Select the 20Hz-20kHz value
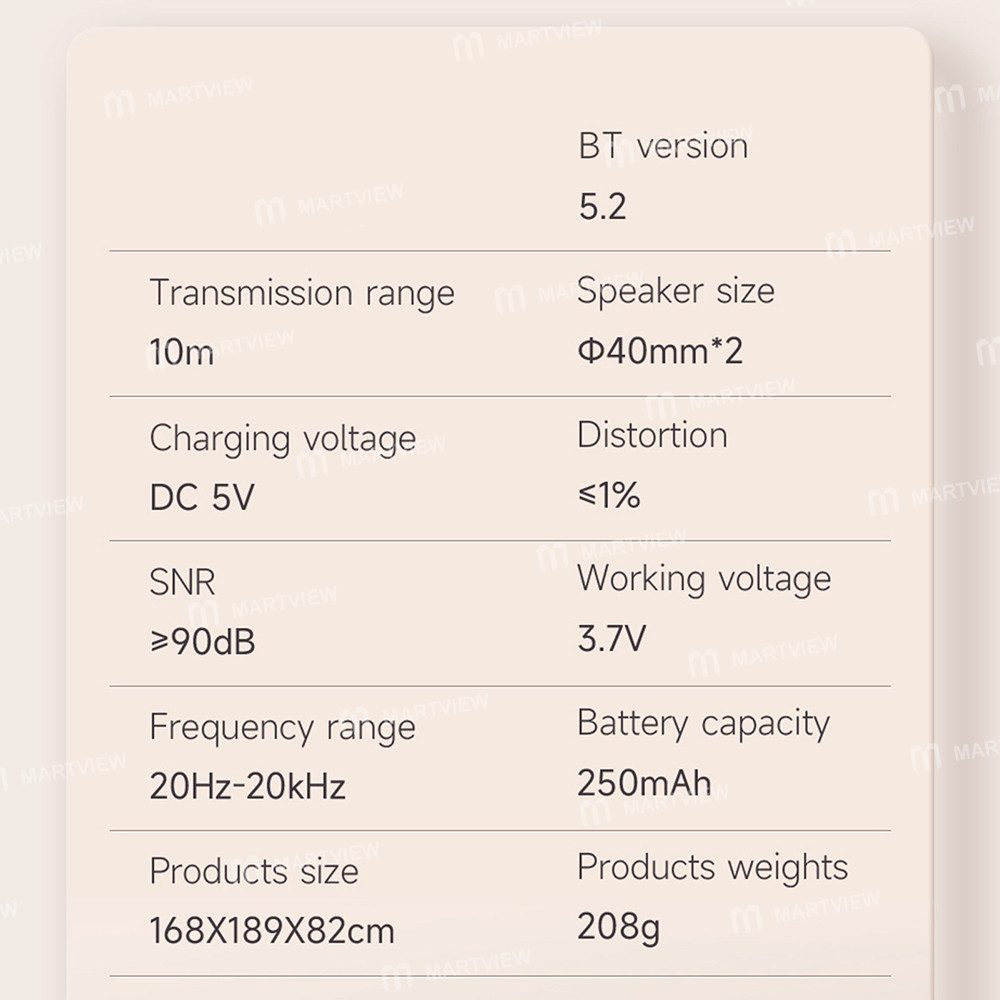This screenshot has width=1000, height=1000. (247, 787)
